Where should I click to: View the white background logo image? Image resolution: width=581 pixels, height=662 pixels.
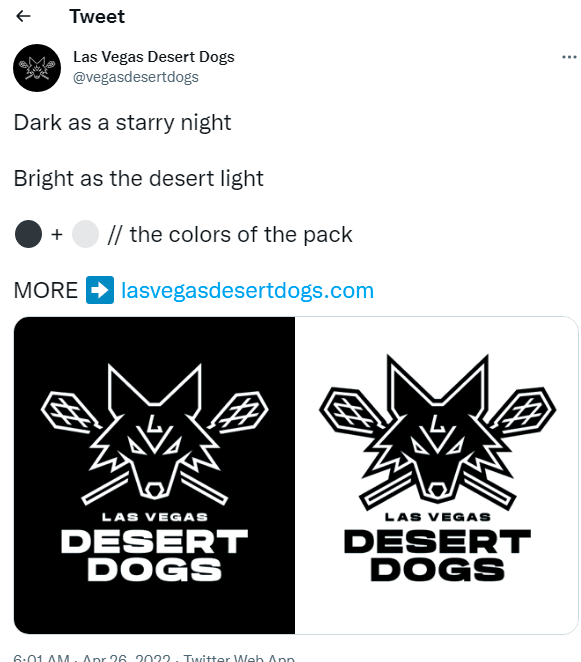pyautogui.click(x=437, y=475)
